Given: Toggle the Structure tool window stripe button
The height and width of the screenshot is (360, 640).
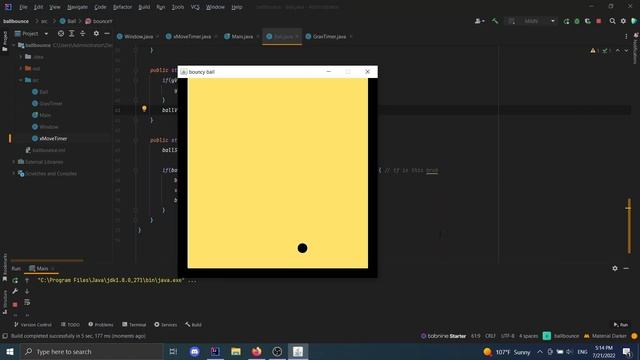Looking at the screenshot, I should click(x=5, y=302).
